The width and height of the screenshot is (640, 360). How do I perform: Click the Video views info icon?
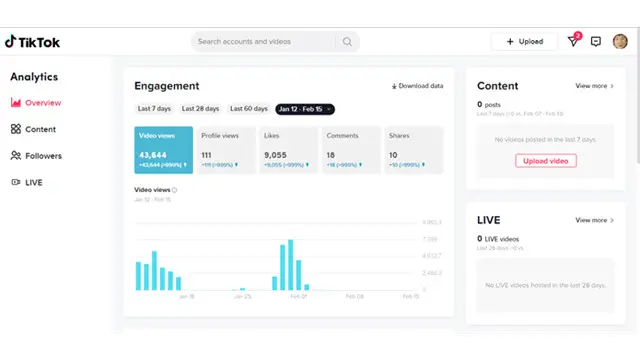pyautogui.click(x=174, y=190)
